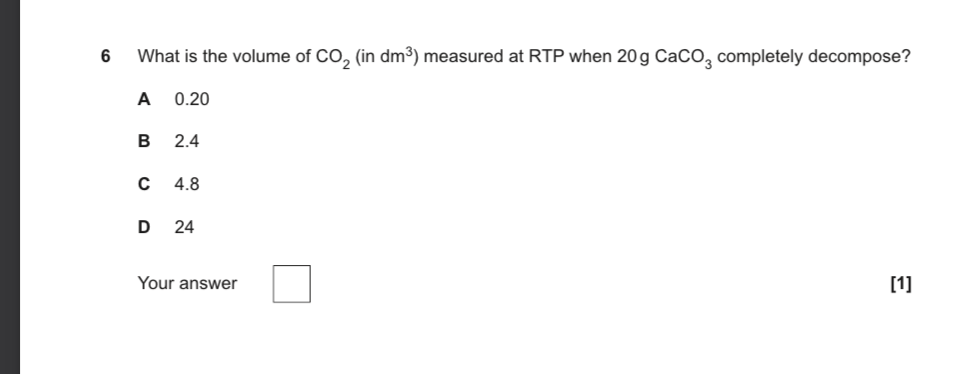Select option letter D
This screenshot has width=972, height=374.
[x=144, y=227]
